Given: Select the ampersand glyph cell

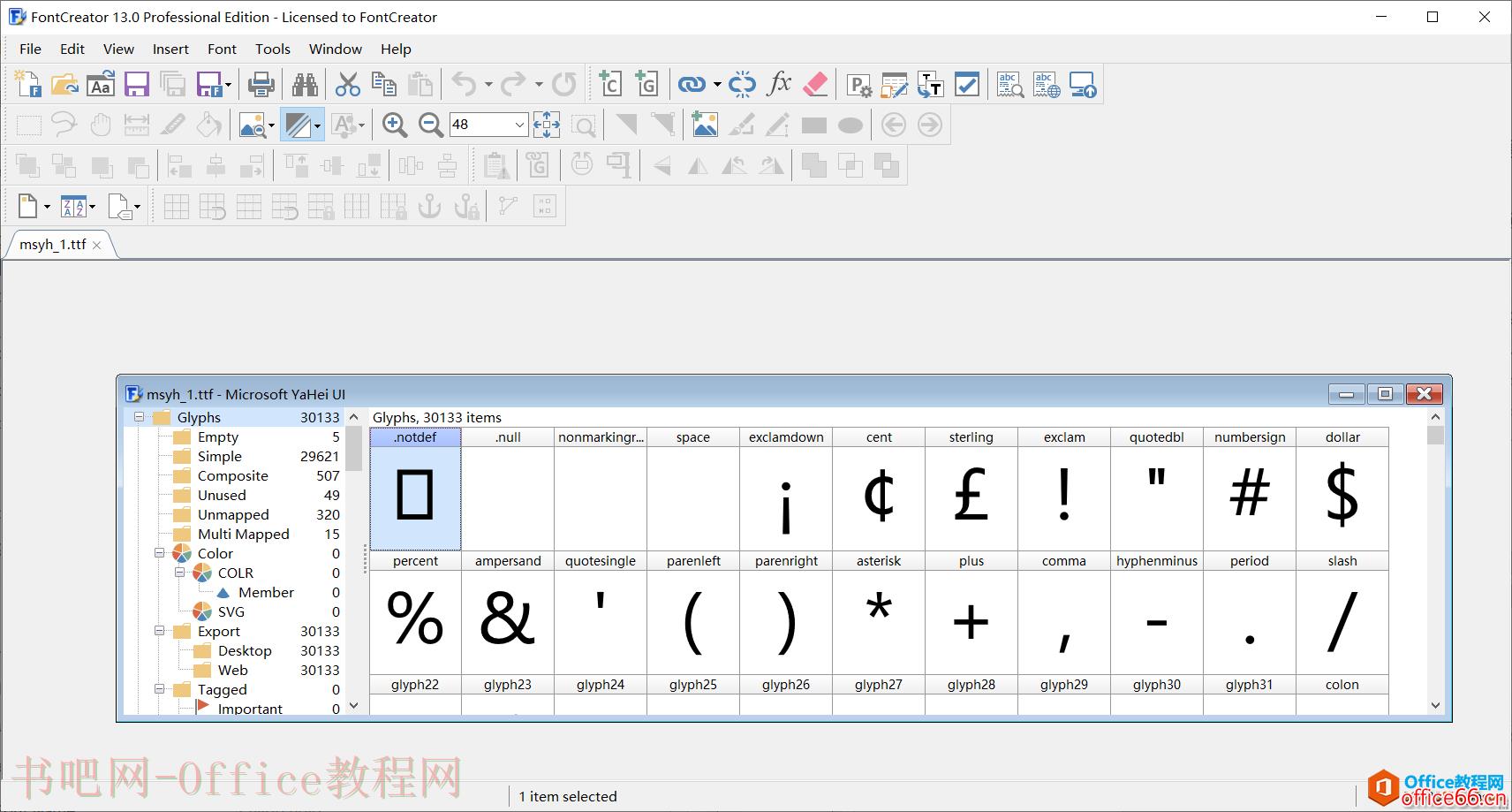Looking at the screenshot, I should point(508,612).
